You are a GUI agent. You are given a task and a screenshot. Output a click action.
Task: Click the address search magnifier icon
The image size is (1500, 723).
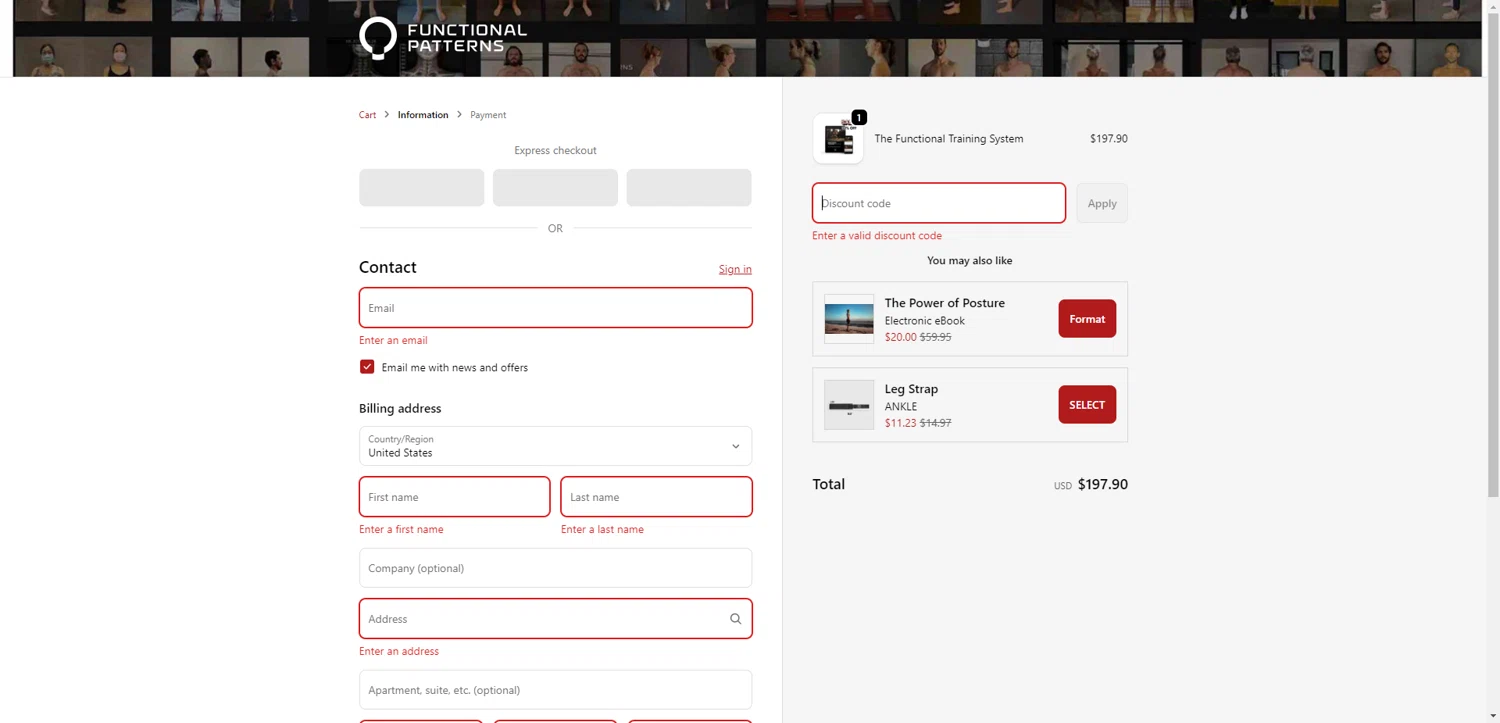735,619
